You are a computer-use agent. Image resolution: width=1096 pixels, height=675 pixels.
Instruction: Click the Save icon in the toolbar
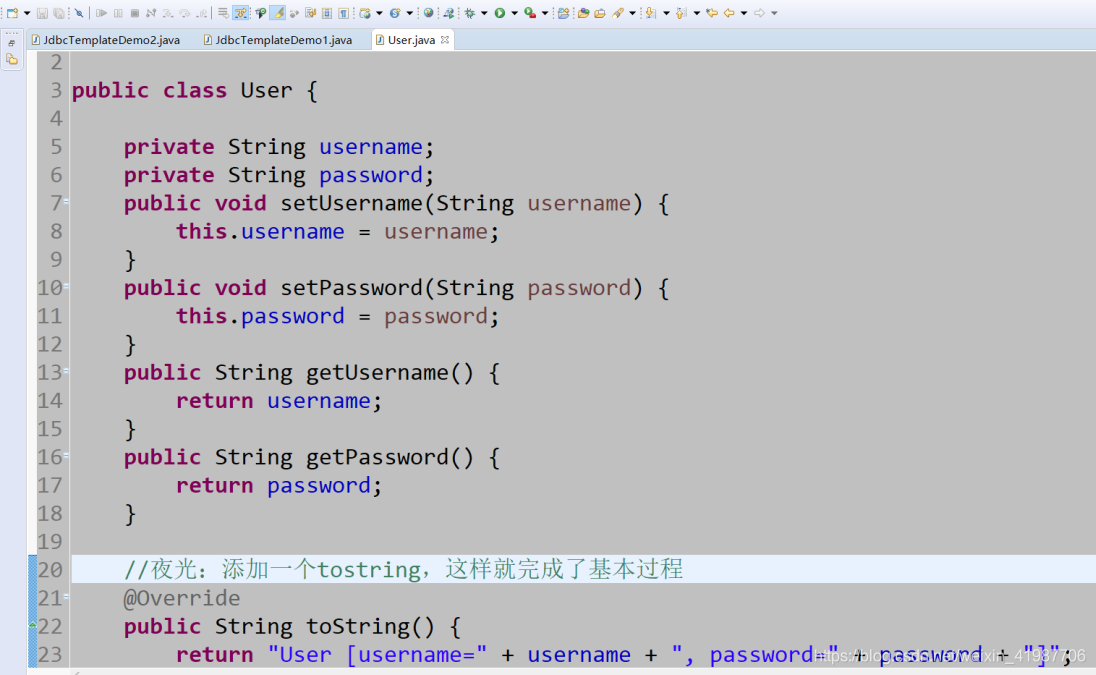tap(43, 13)
